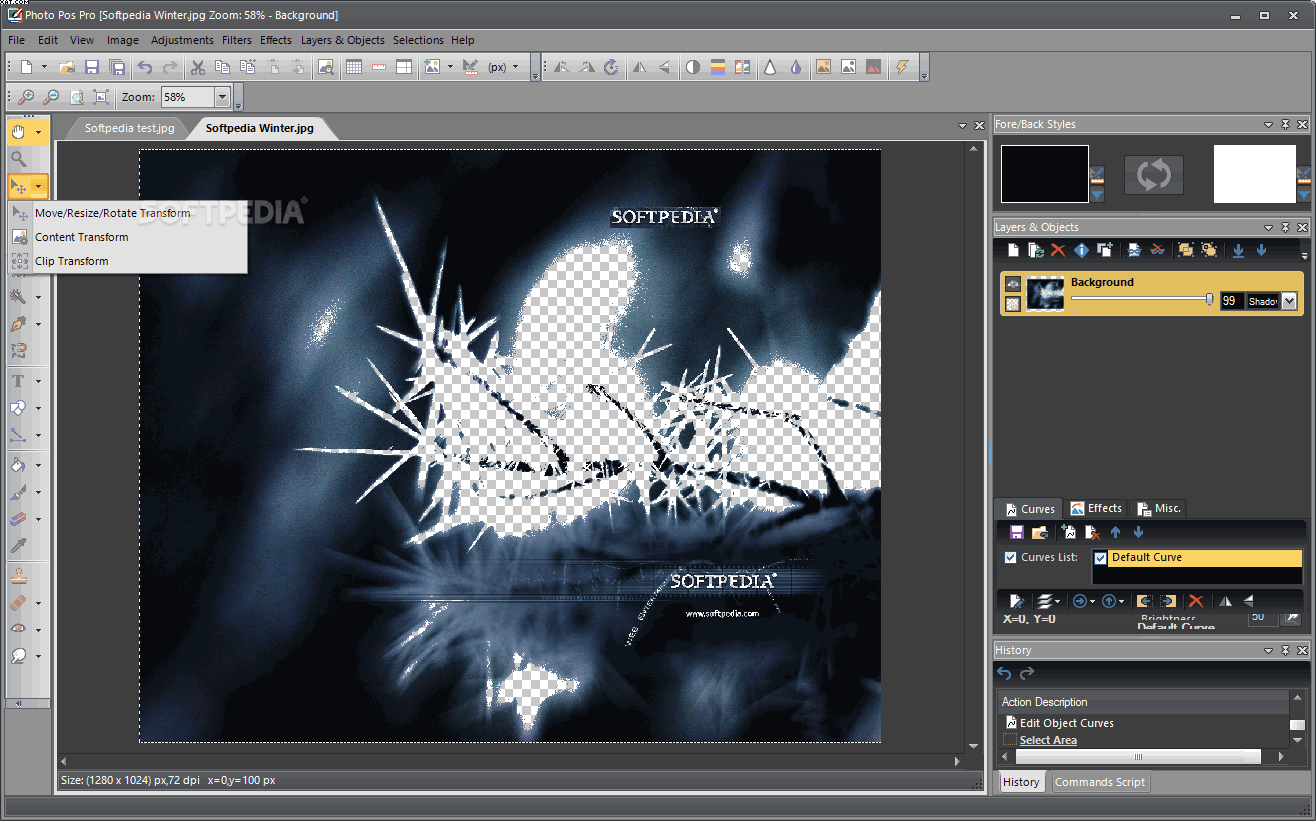Open the Filters menu
Image resolution: width=1316 pixels, height=821 pixels.
[x=237, y=40]
